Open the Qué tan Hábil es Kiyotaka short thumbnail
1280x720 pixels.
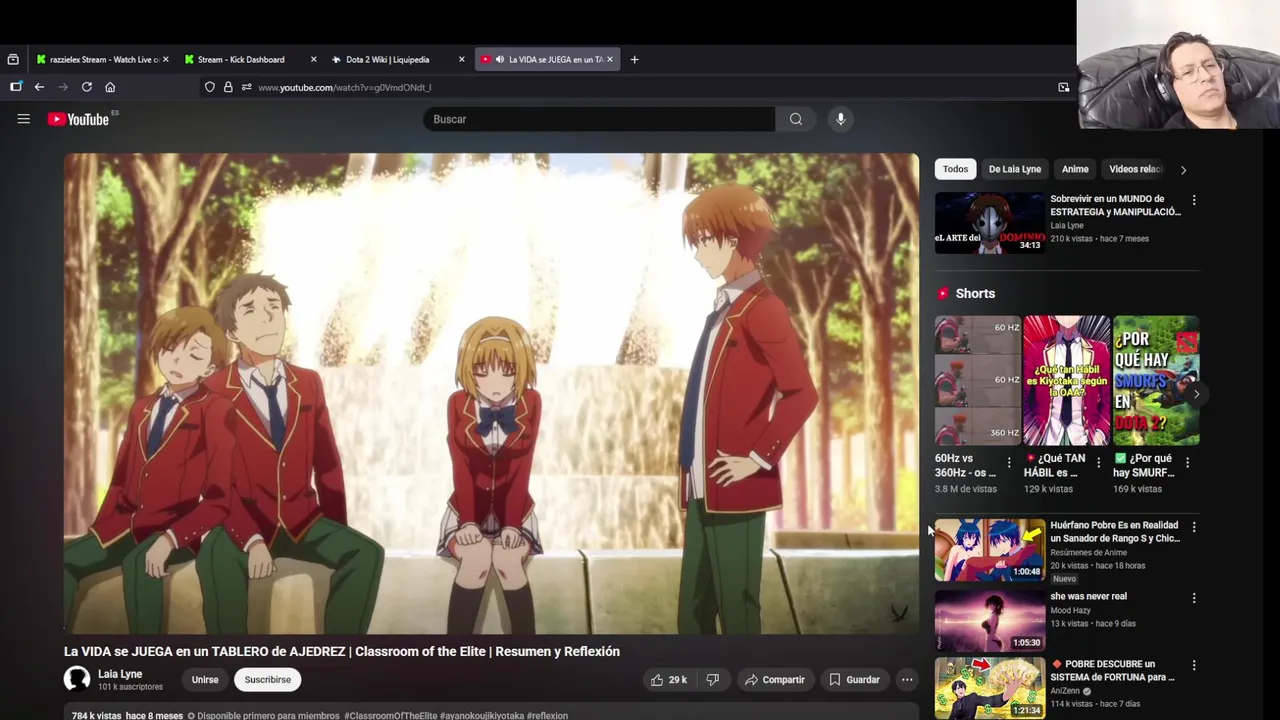tap(1066, 381)
